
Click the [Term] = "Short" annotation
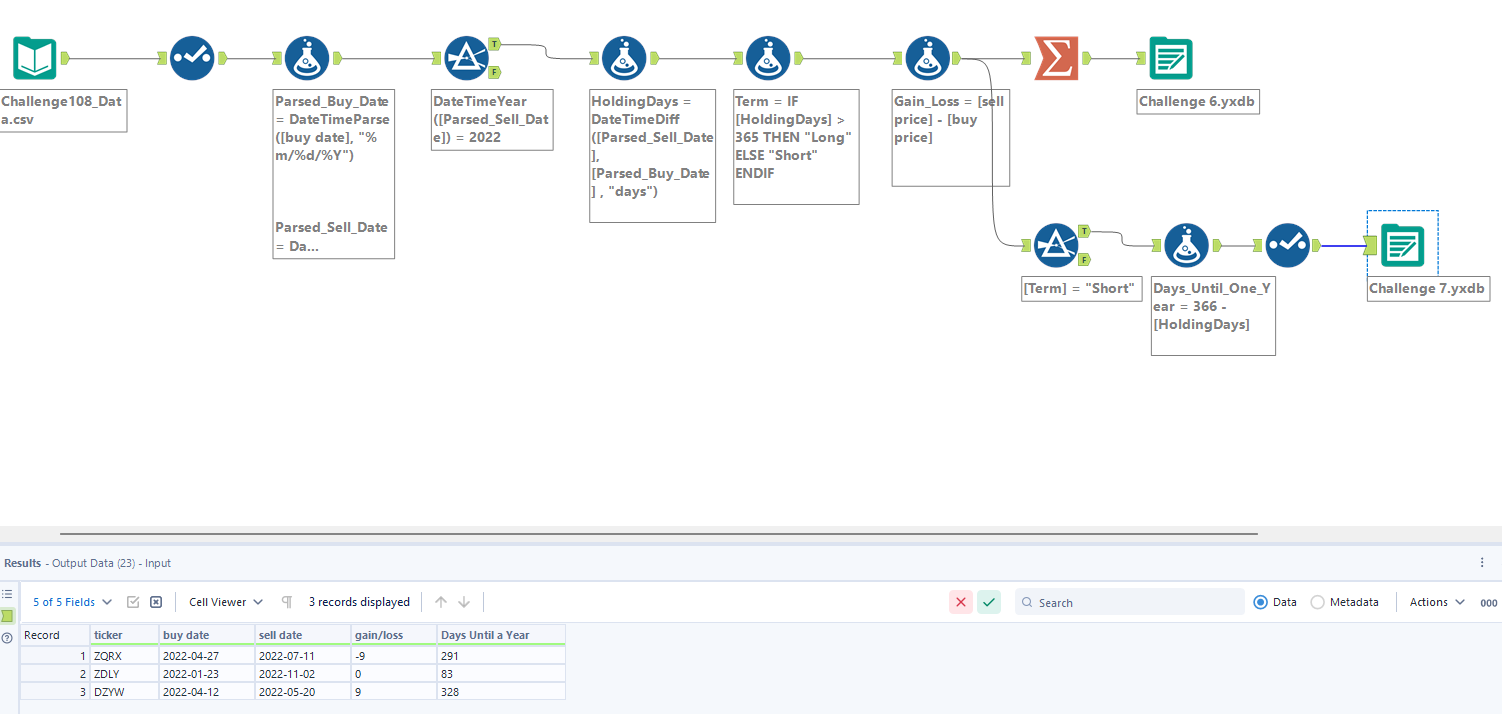tap(1081, 289)
